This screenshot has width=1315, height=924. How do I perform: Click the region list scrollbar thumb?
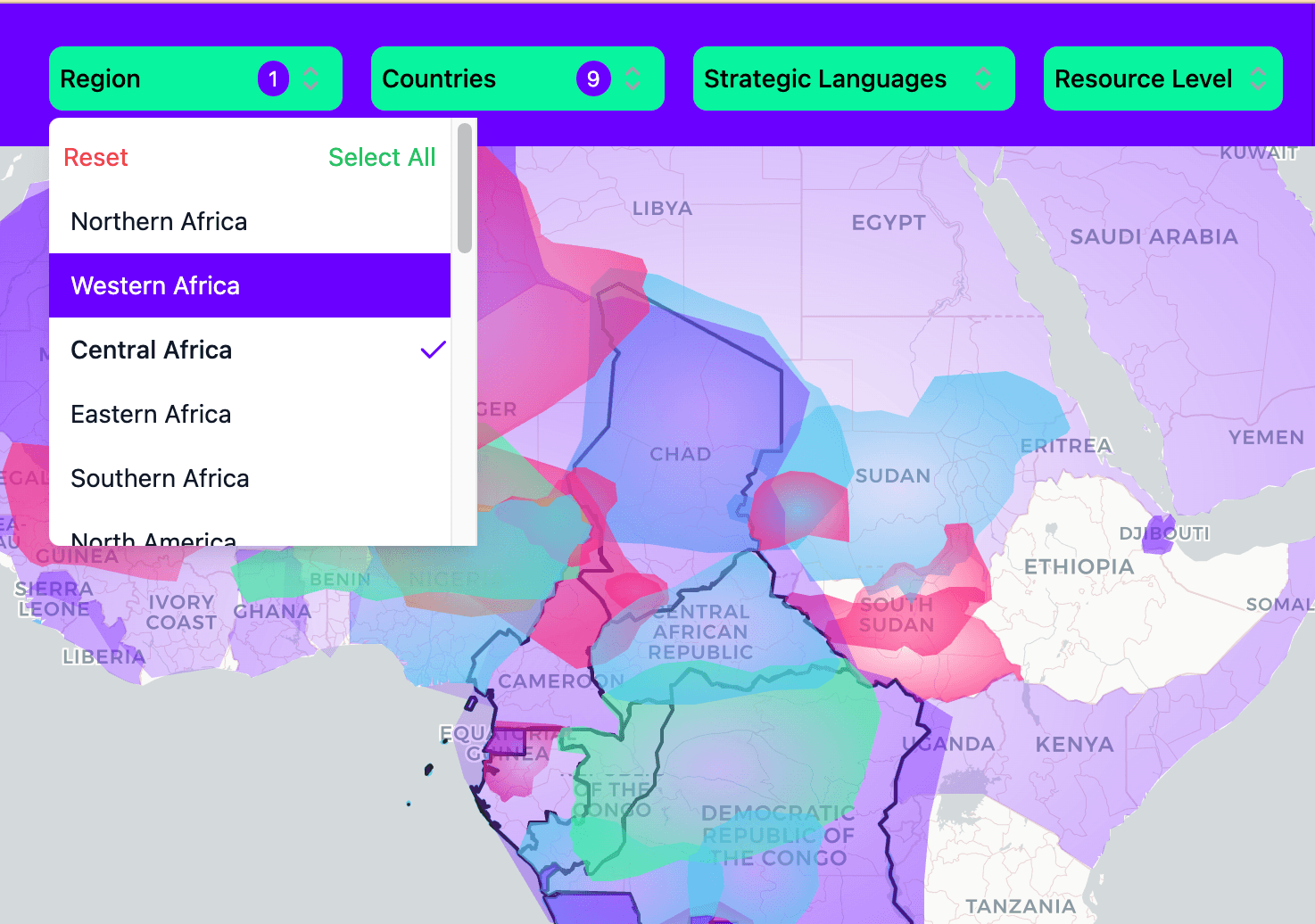[x=464, y=188]
